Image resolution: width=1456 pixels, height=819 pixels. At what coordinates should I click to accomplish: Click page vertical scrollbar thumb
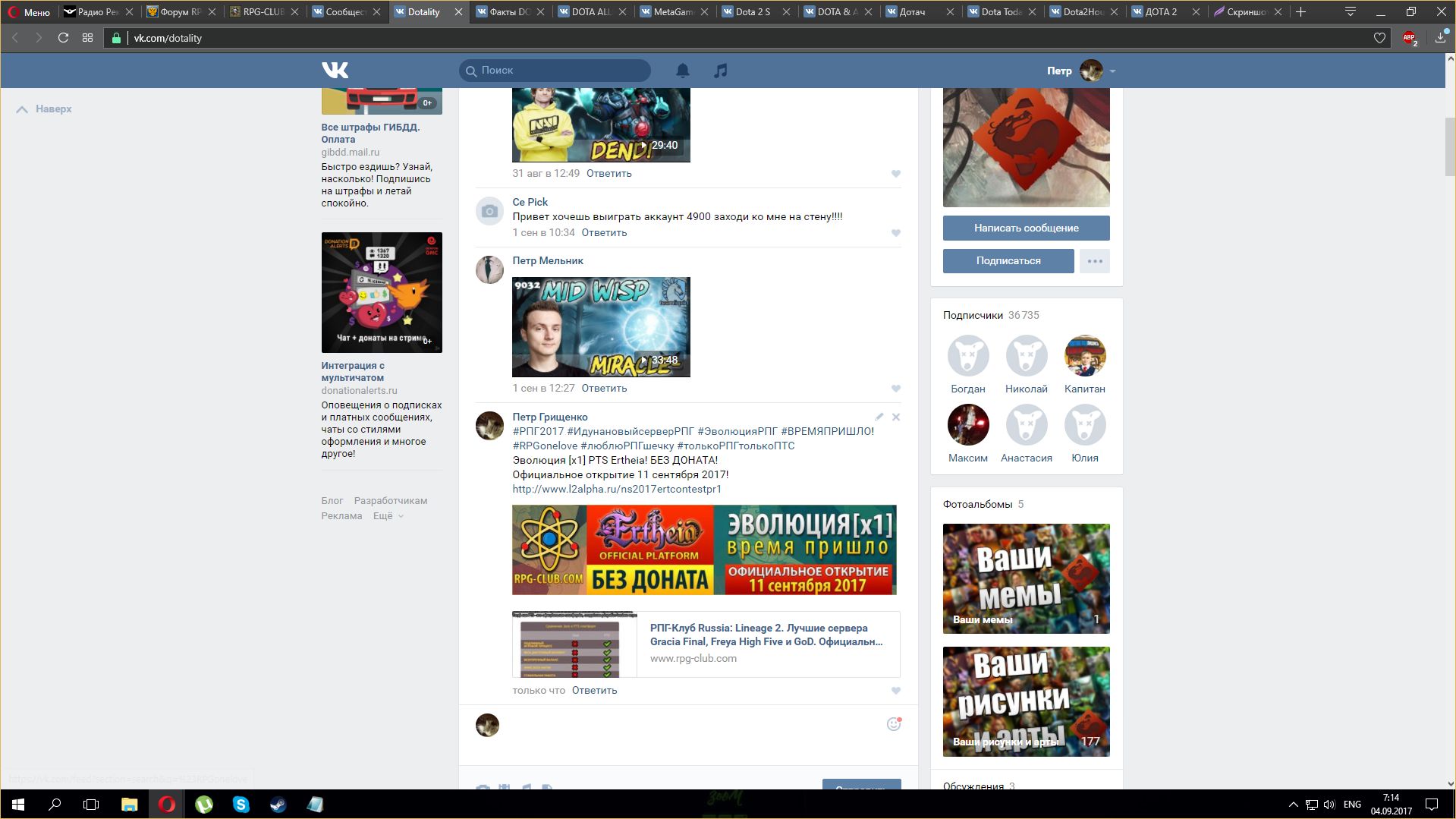point(1450,147)
